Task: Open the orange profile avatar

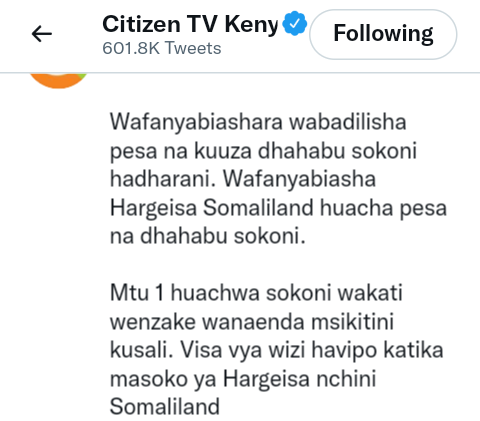Action: (x=58, y=80)
